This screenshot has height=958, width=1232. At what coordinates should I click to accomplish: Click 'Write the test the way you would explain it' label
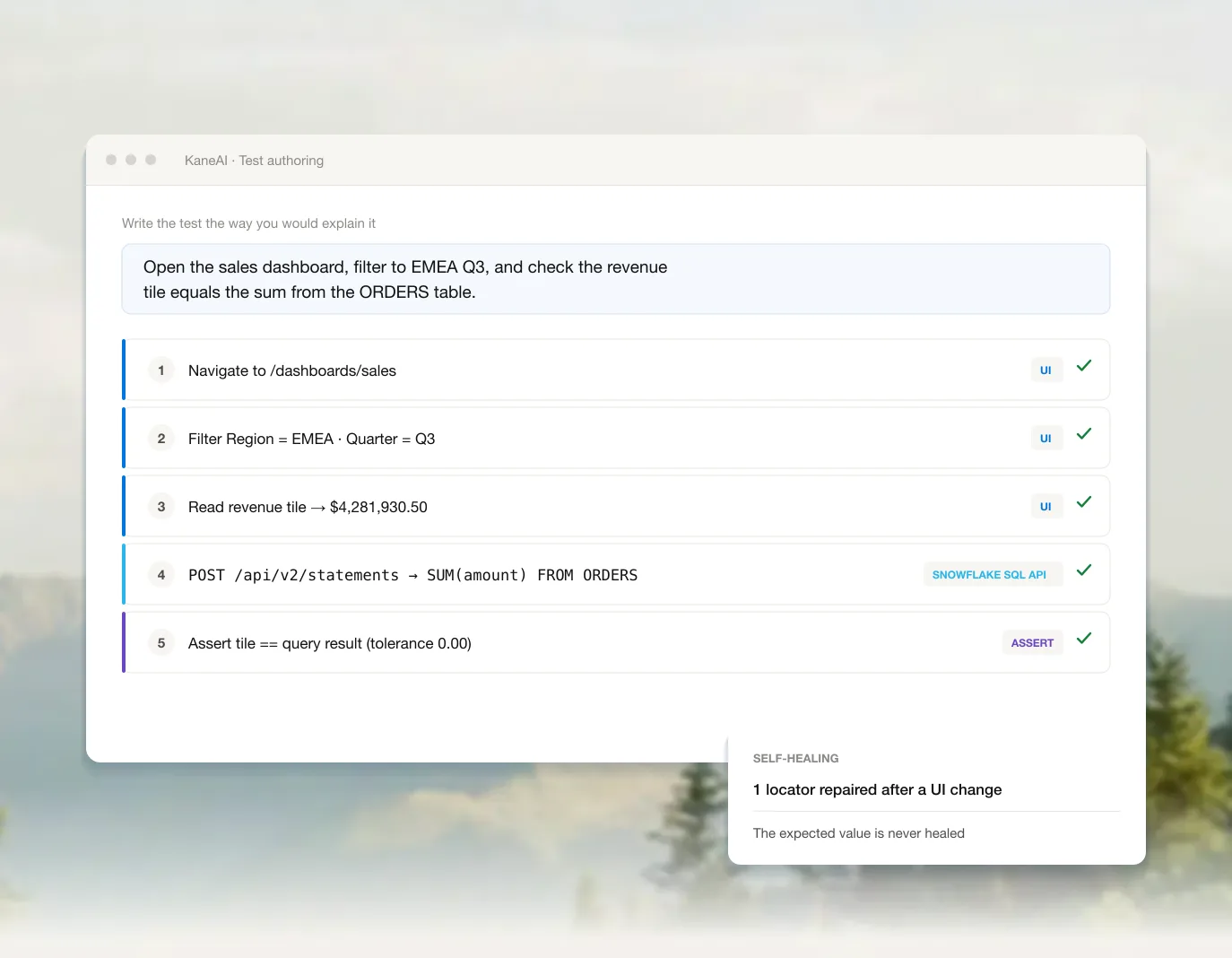point(248,223)
